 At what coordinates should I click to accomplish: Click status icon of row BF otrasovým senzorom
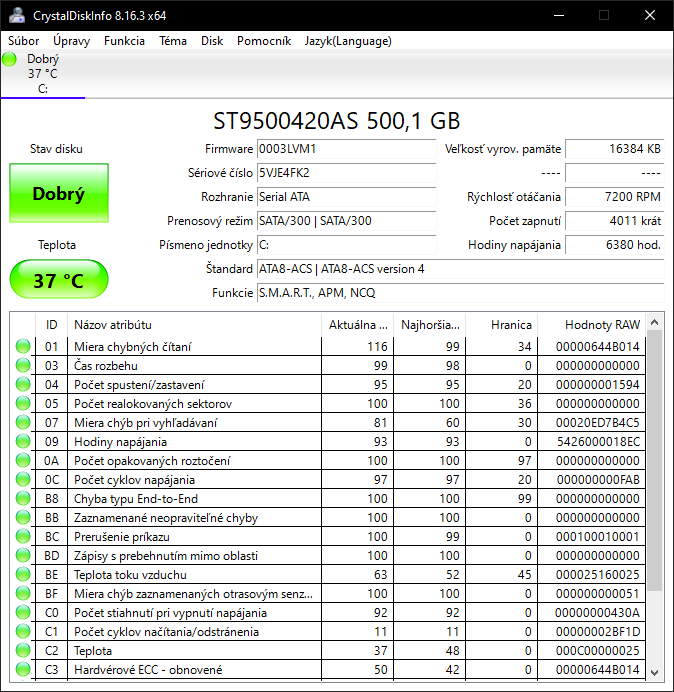click(23, 593)
